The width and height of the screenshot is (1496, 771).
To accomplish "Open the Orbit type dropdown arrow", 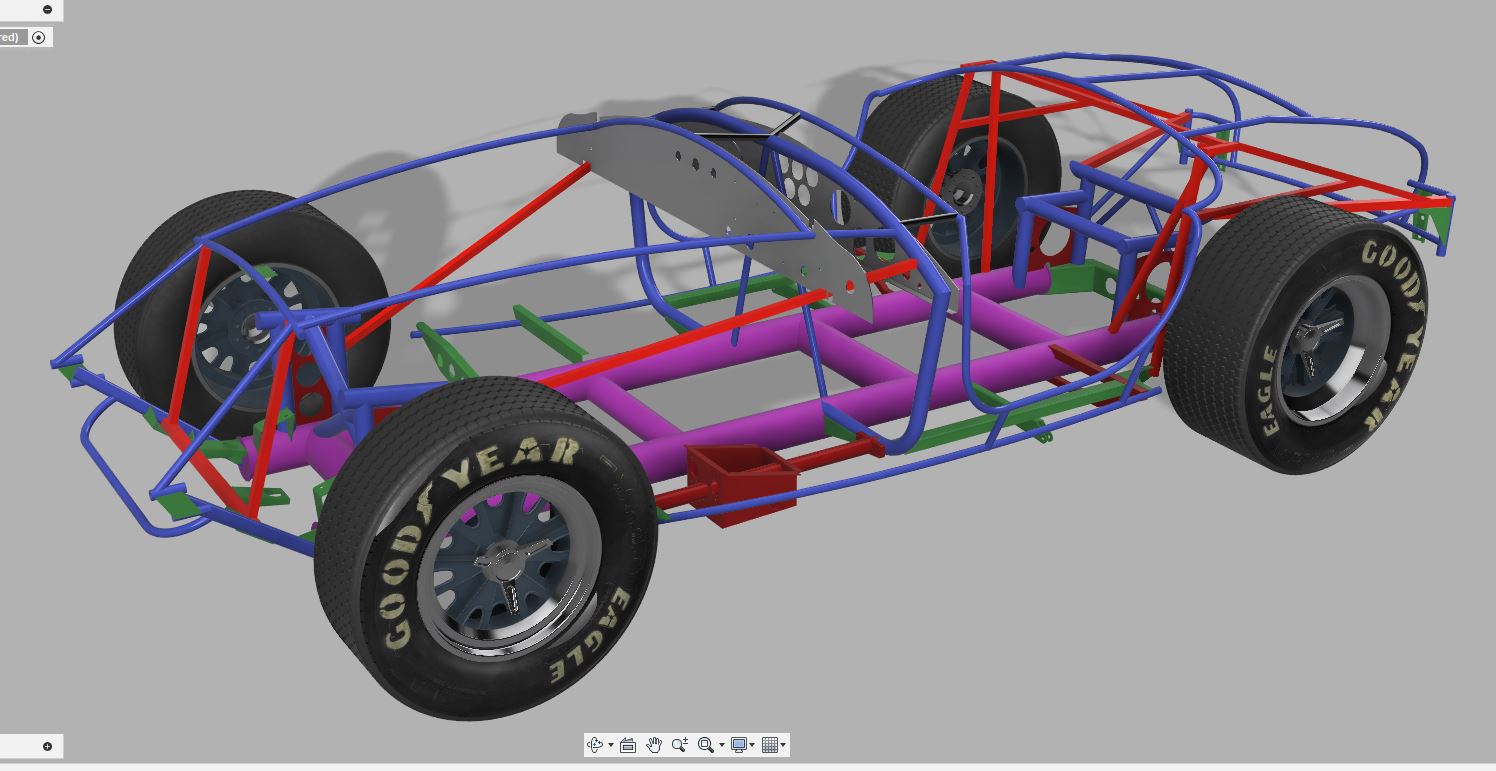I will click(611, 745).
